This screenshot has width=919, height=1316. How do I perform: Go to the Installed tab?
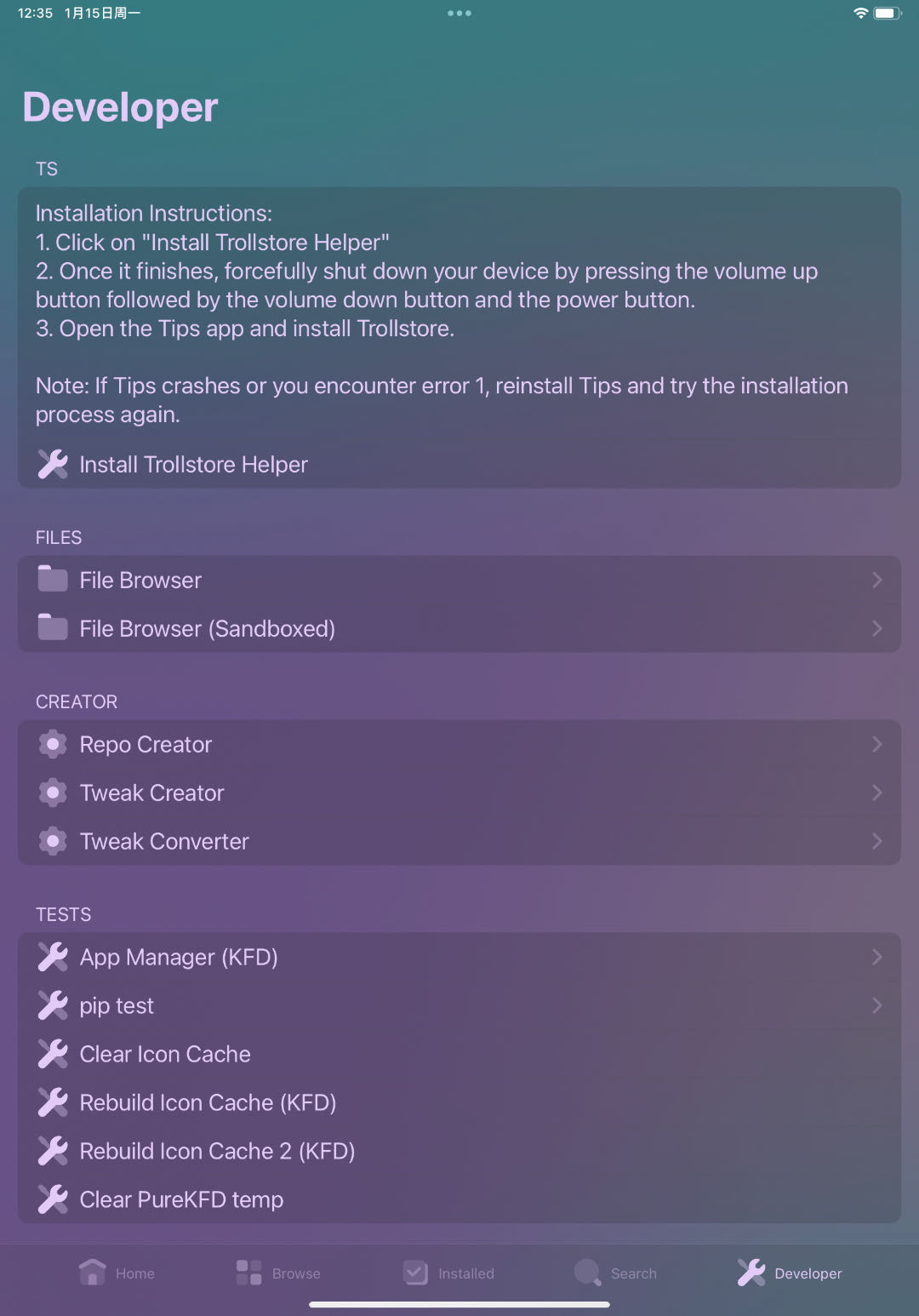tap(448, 1273)
